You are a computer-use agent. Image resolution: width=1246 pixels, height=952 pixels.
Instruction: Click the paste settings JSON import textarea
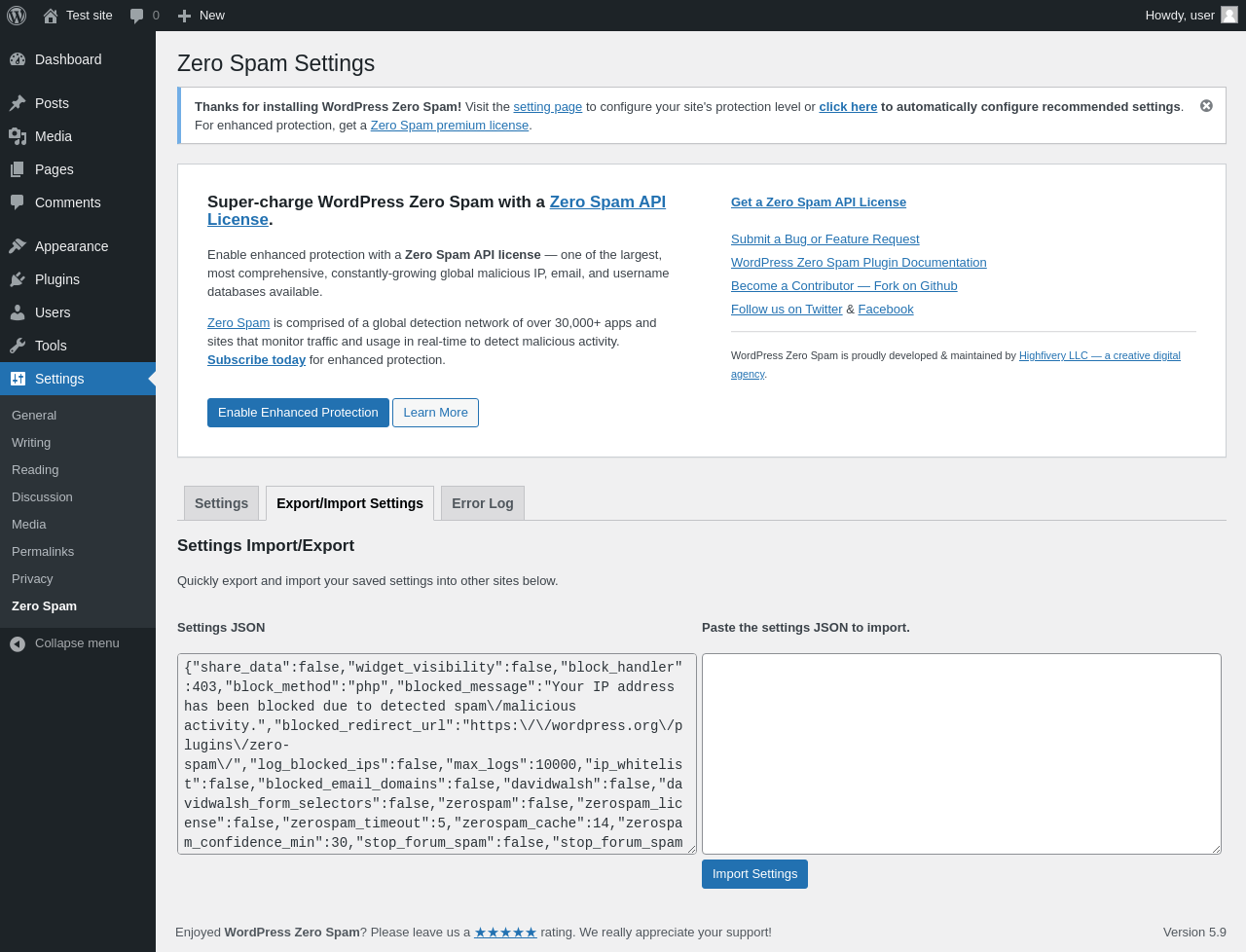(x=961, y=753)
